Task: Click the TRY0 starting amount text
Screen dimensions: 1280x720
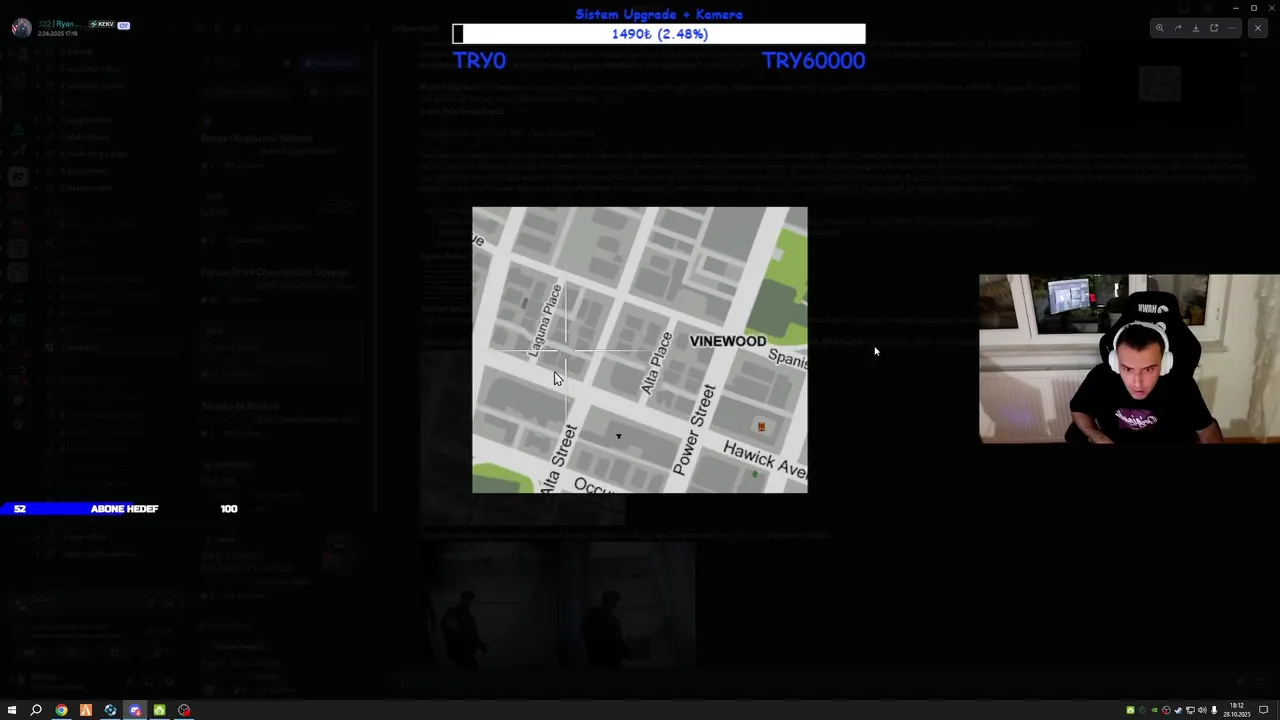Action: 479,61
